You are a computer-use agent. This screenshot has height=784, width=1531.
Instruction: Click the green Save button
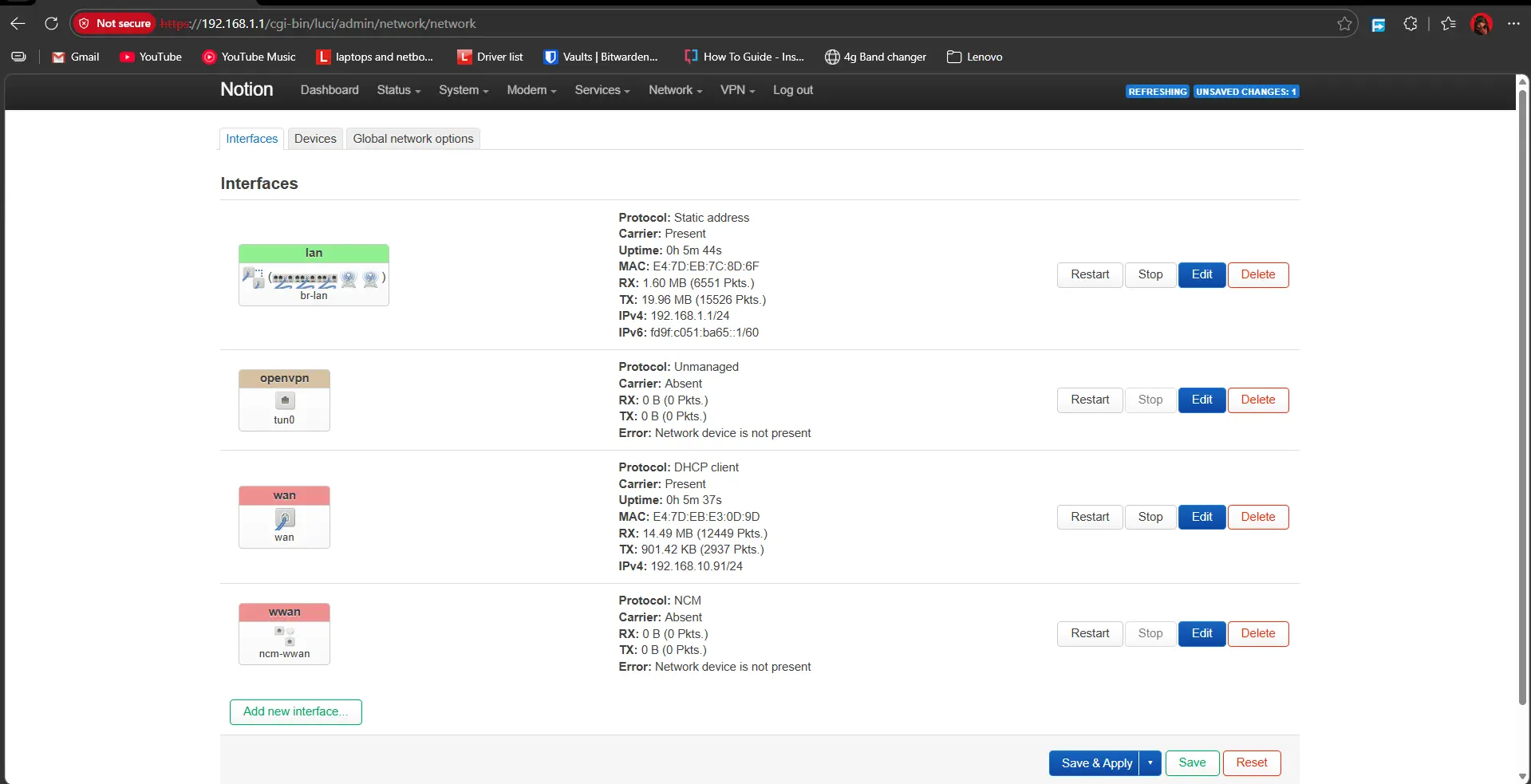click(x=1192, y=763)
